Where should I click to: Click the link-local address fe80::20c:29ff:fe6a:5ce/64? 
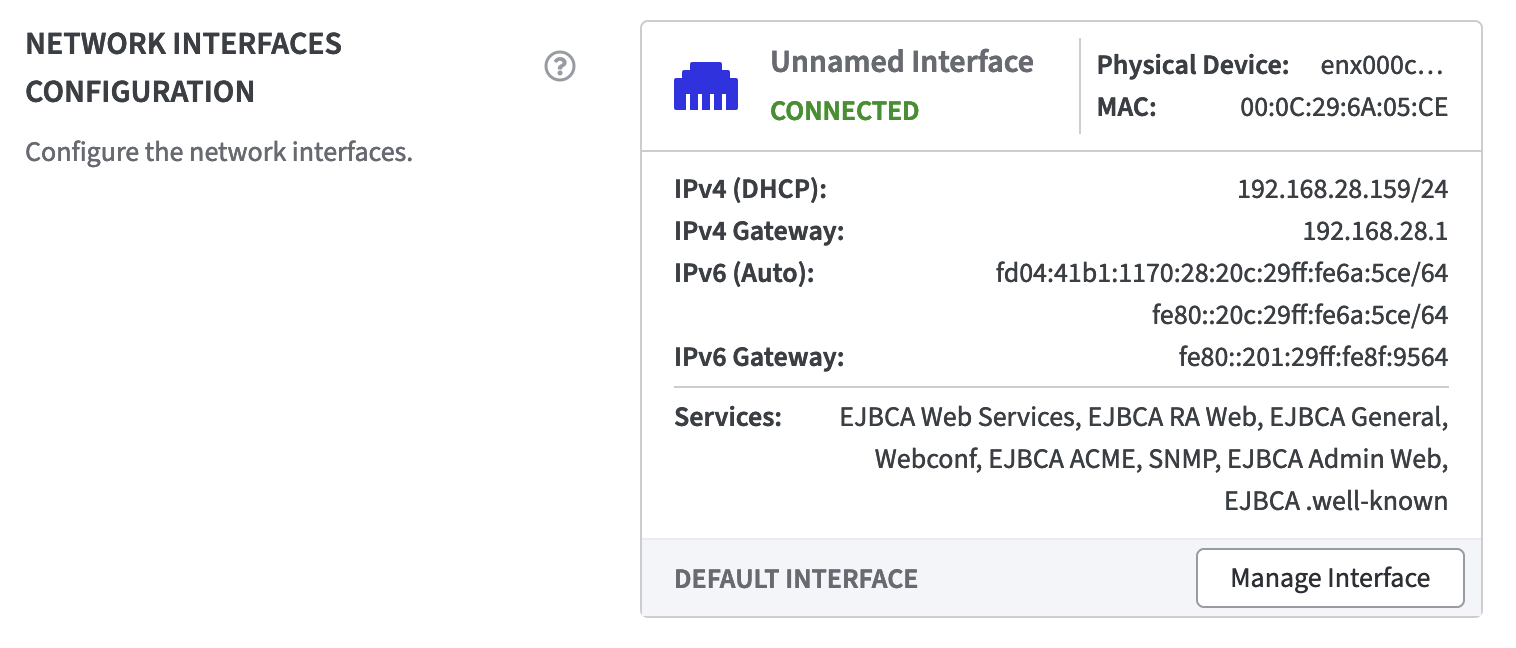click(x=1299, y=315)
